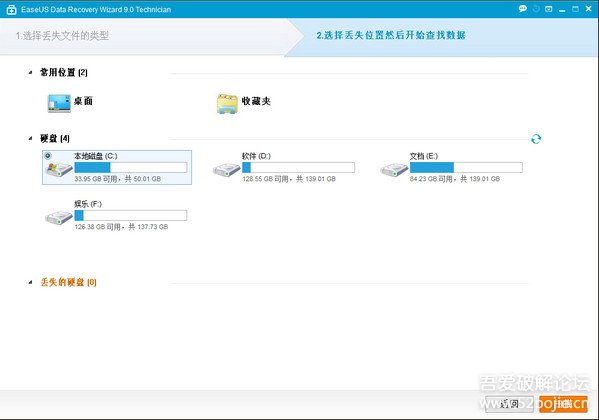Click the desktop (桌面) location icon
The width and height of the screenshot is (599, 420).
pyautogui.click(x=59, y=103)
